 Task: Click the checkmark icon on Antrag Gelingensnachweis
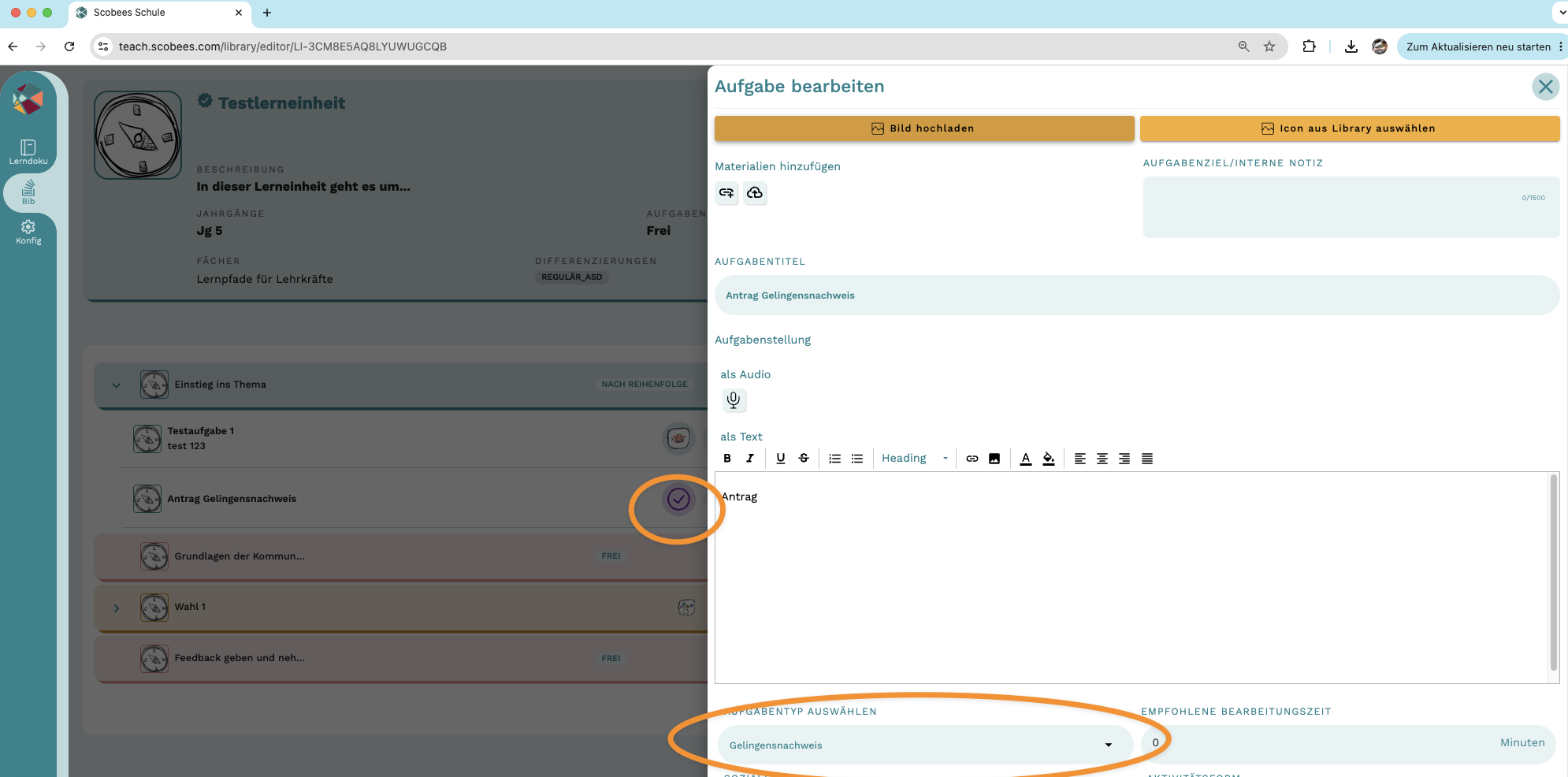(x=678, y=499)
